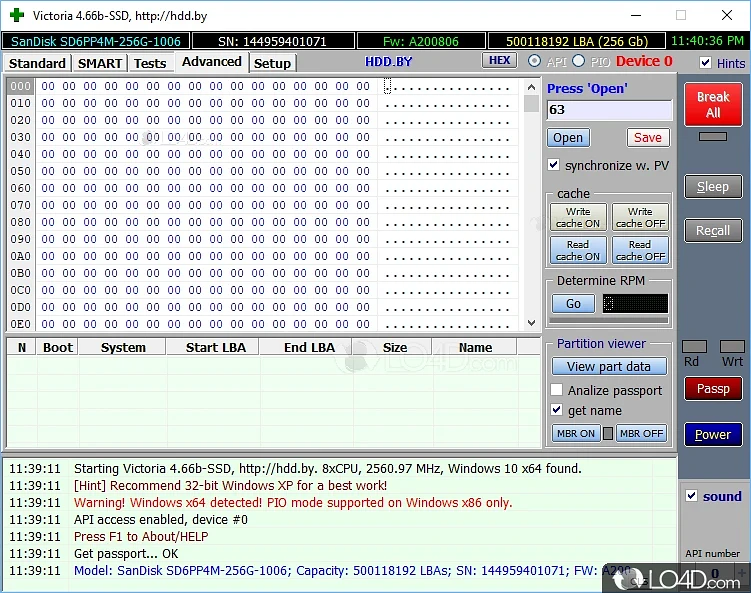The height and width of the screenshot is (593, 751).
Task: Click the 'Press F1 to About/HELP' log line
Action: click(x=141, y=536)
